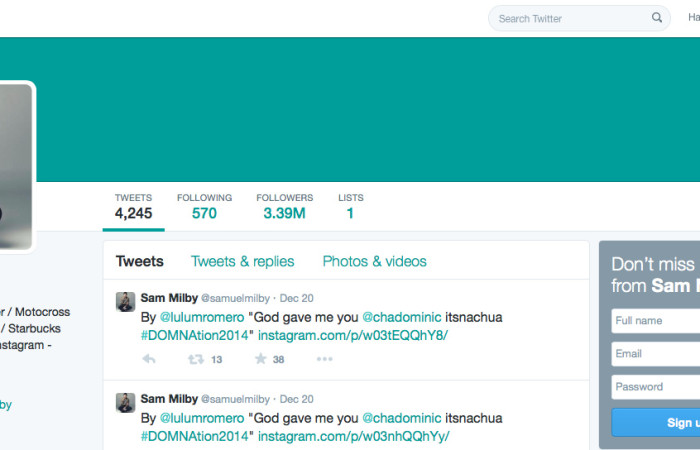The width and height of the screenshot is (700, 450).
Task: Reply to first Sam Milby tweet
Action: [x=149, y=359]
